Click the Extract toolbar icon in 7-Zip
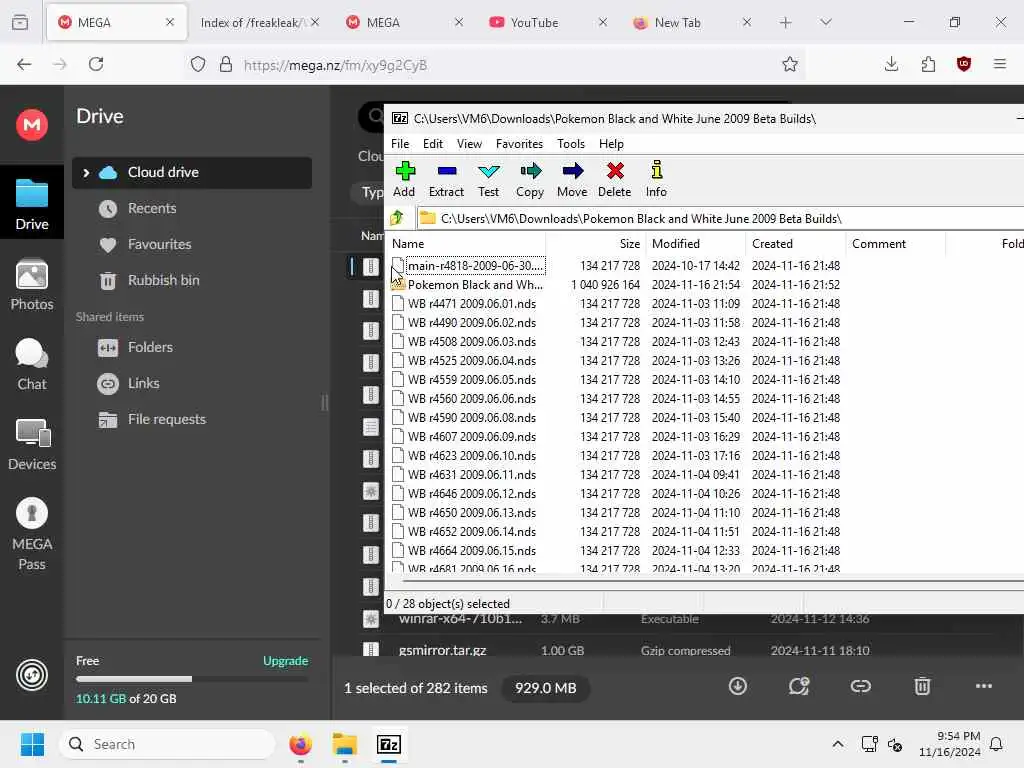The height and width of the screenshot is (768, 1024). 446,179
